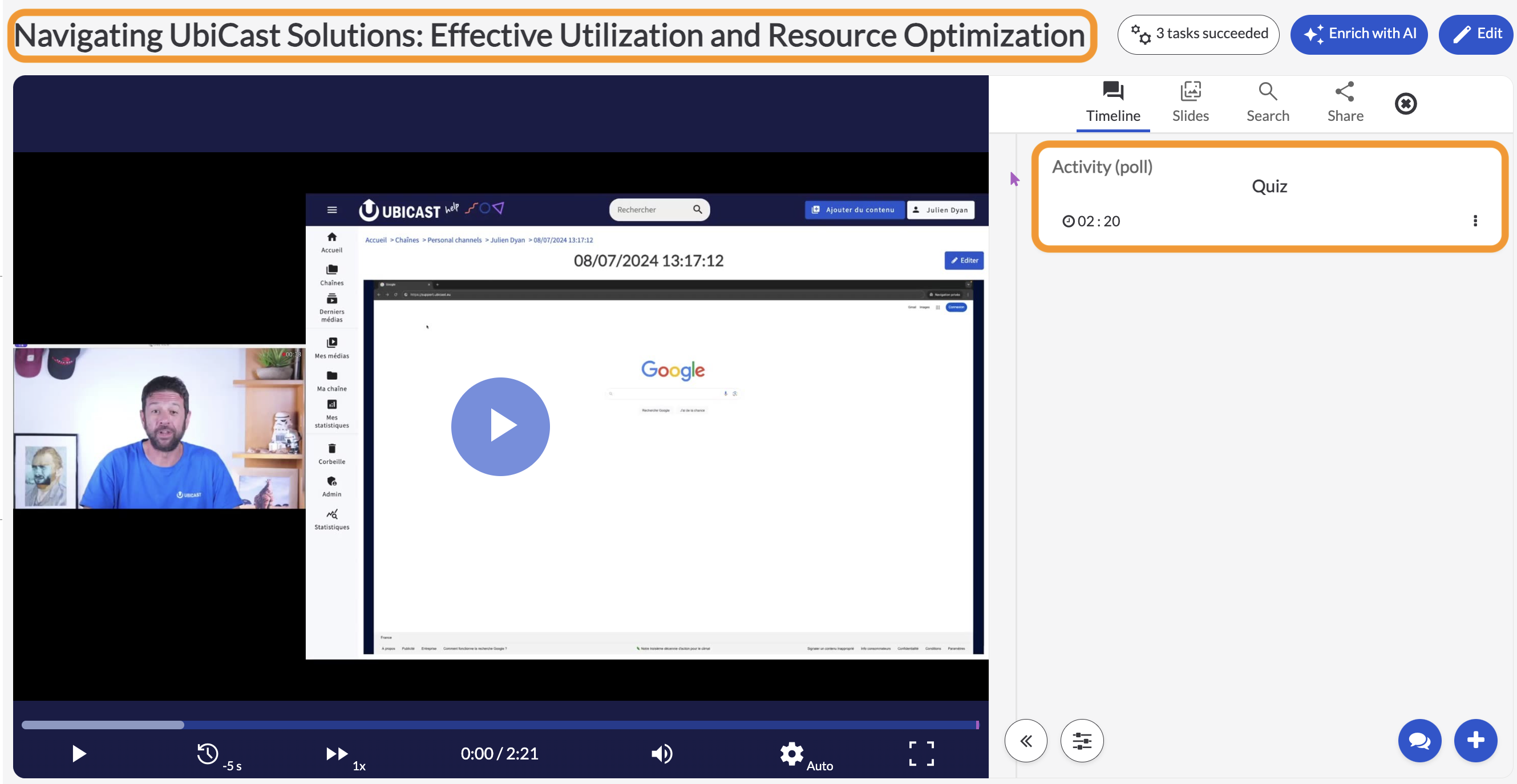Change playback speed at the 1x icon
This screenshot has height=784, width=1517.
tap(346, 756)
